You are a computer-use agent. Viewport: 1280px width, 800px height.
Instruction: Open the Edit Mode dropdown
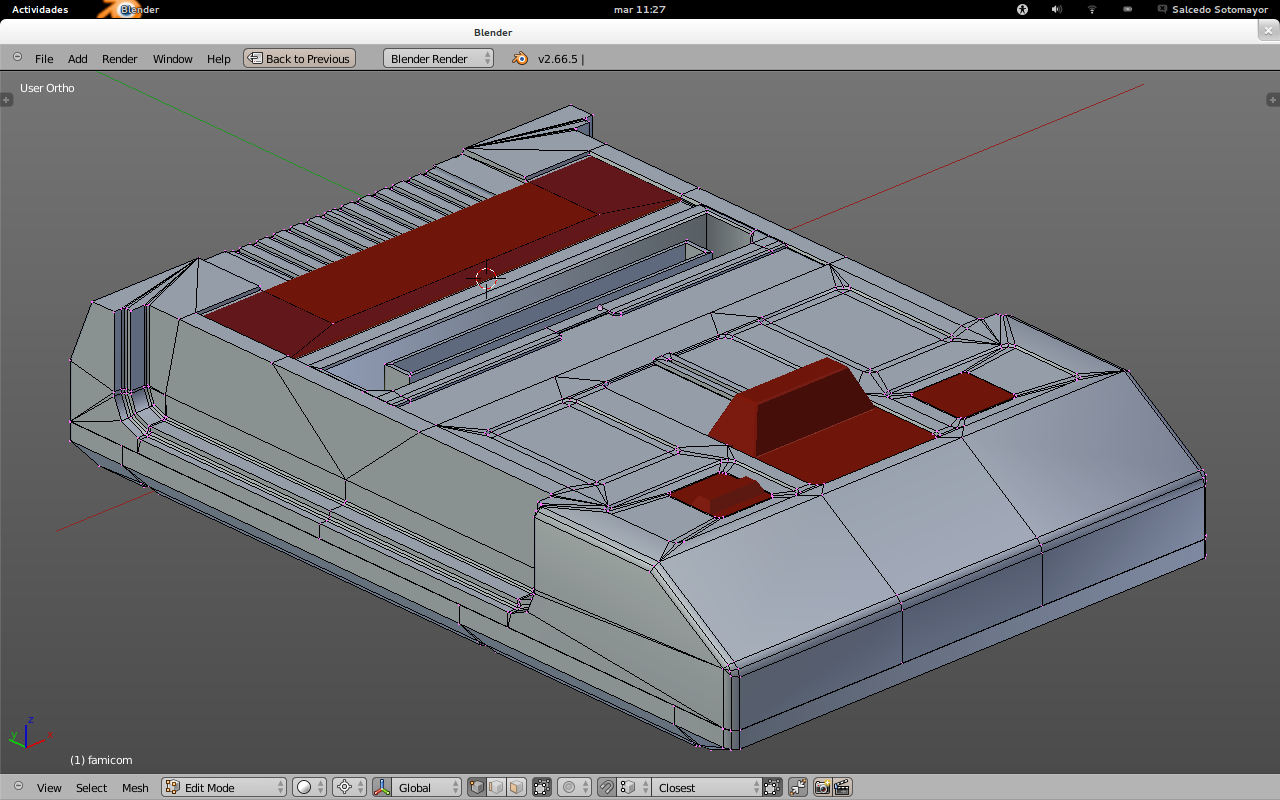[x=224, y=788]
